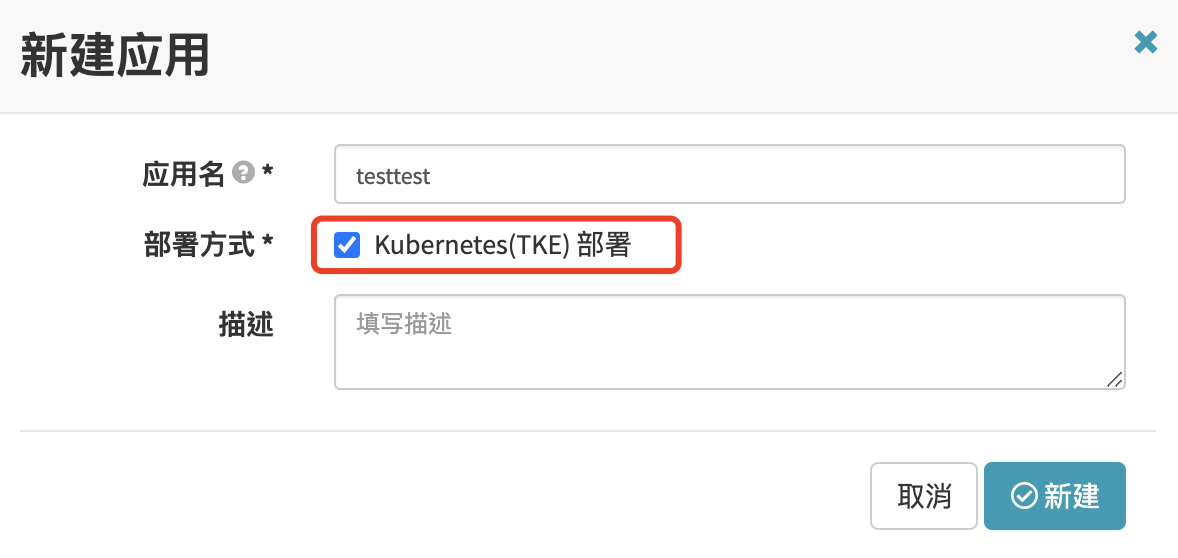The width and height of the screenshot is (1178, 558).
Task: Click the 填写描述 placeholder text
Action: [x=404, y=324]
